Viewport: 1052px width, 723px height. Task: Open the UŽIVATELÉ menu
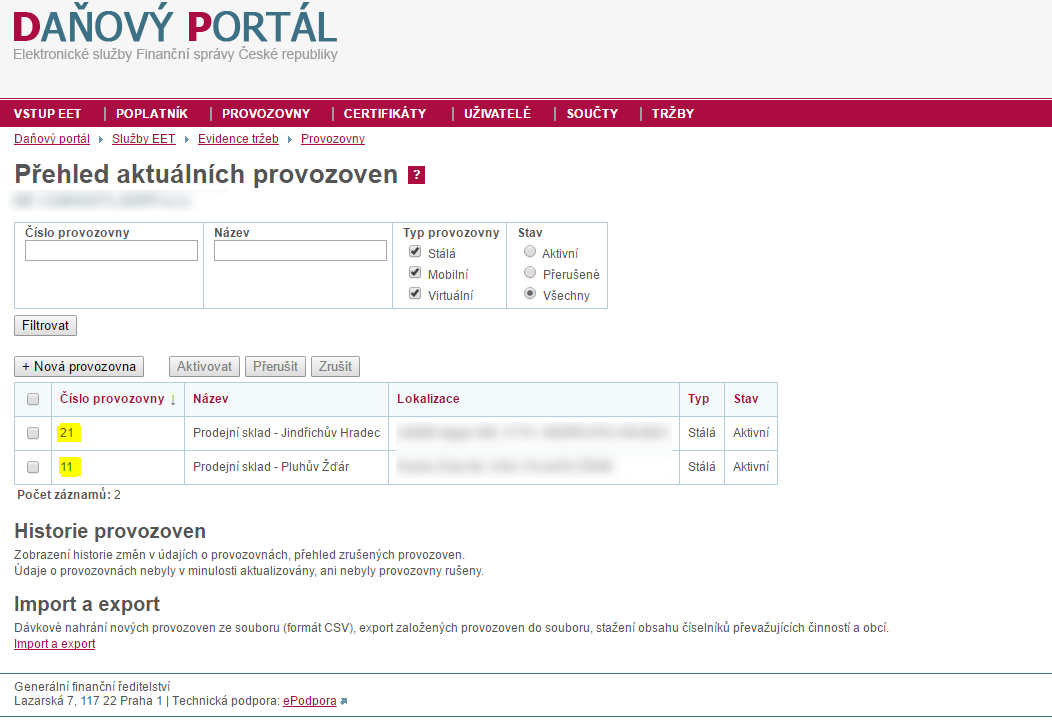pyautogui.click(x=497, y=113)
